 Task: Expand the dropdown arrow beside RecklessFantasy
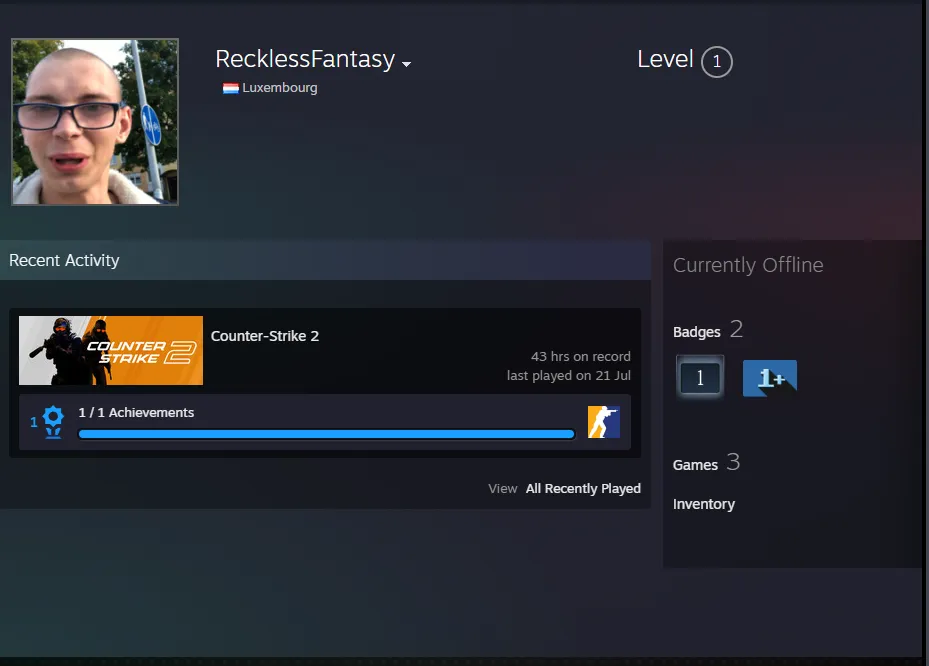406,63
